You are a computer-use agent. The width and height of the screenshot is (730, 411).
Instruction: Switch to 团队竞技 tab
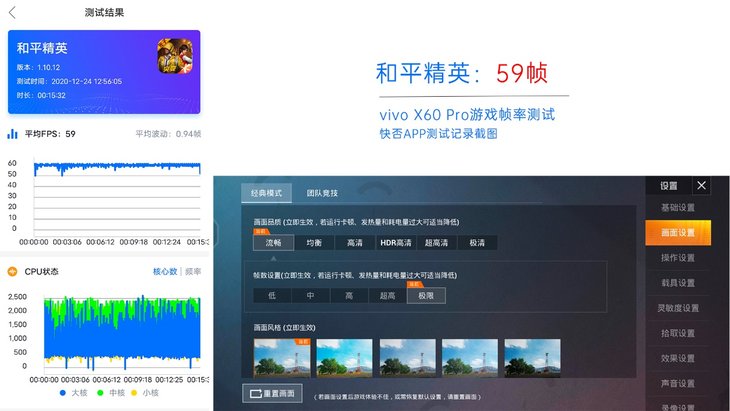pos(322,192)
